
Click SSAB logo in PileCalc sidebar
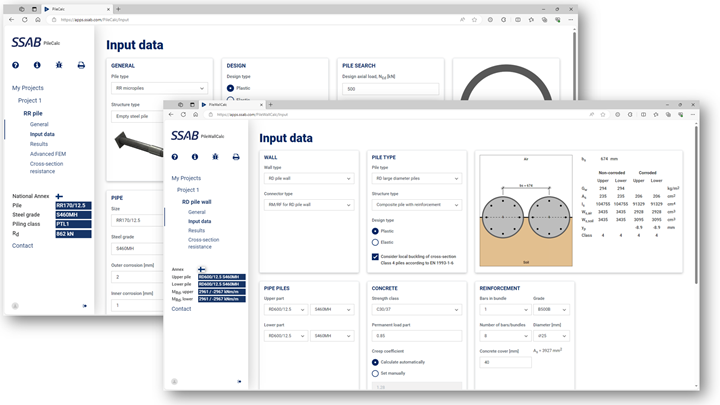pos(27,42)
